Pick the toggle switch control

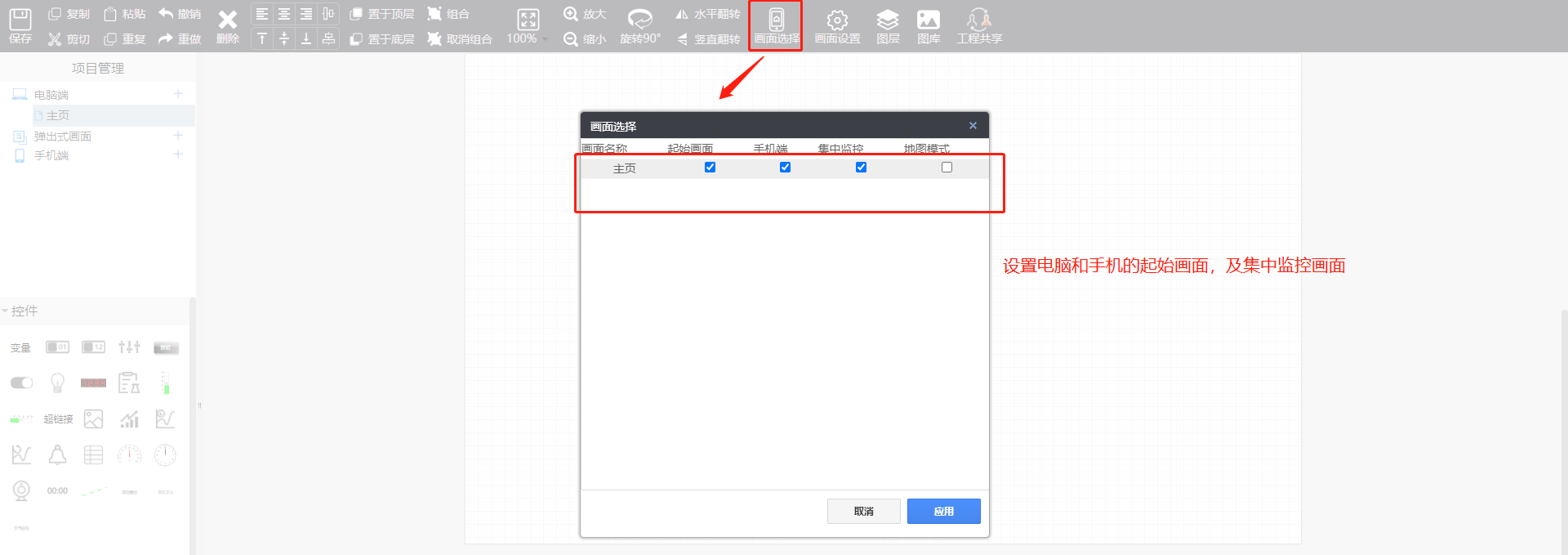point(21,383)
